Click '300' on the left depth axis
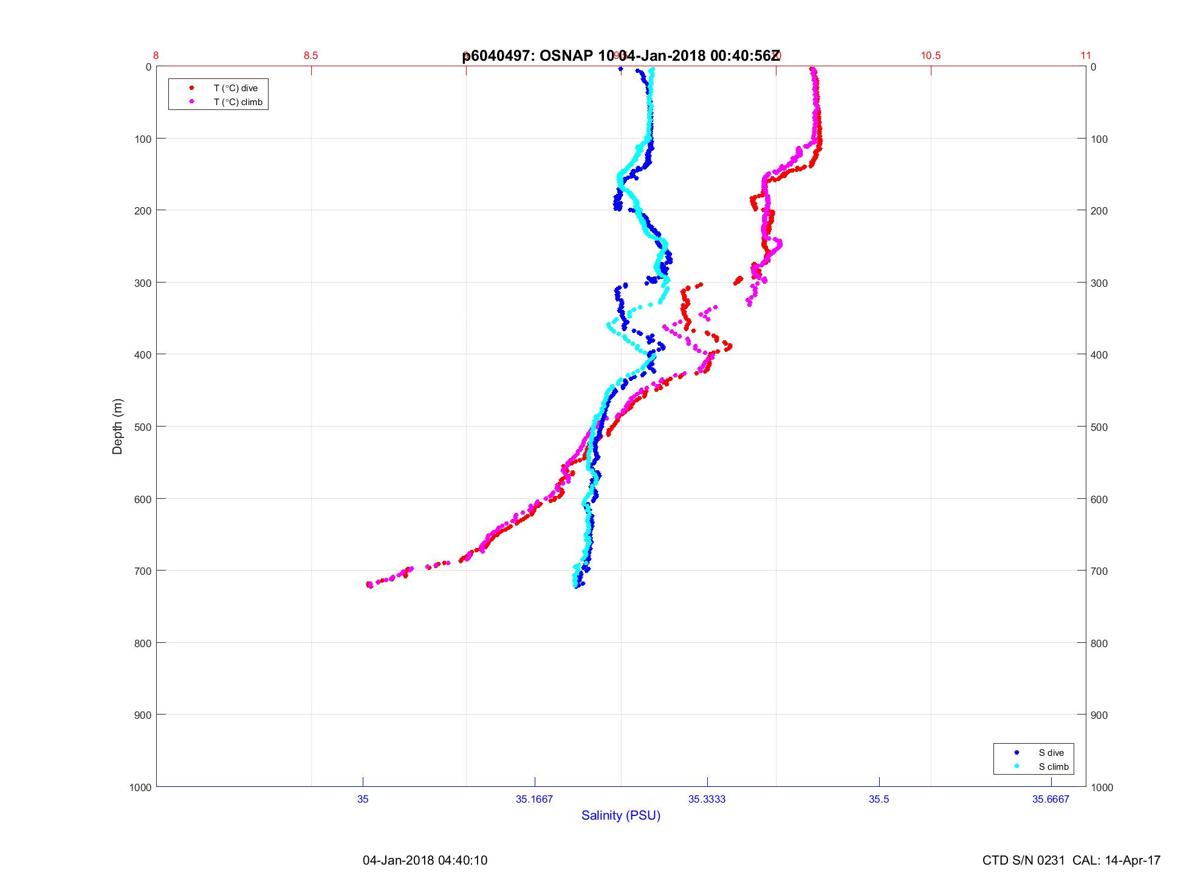 tap(142, 283)
